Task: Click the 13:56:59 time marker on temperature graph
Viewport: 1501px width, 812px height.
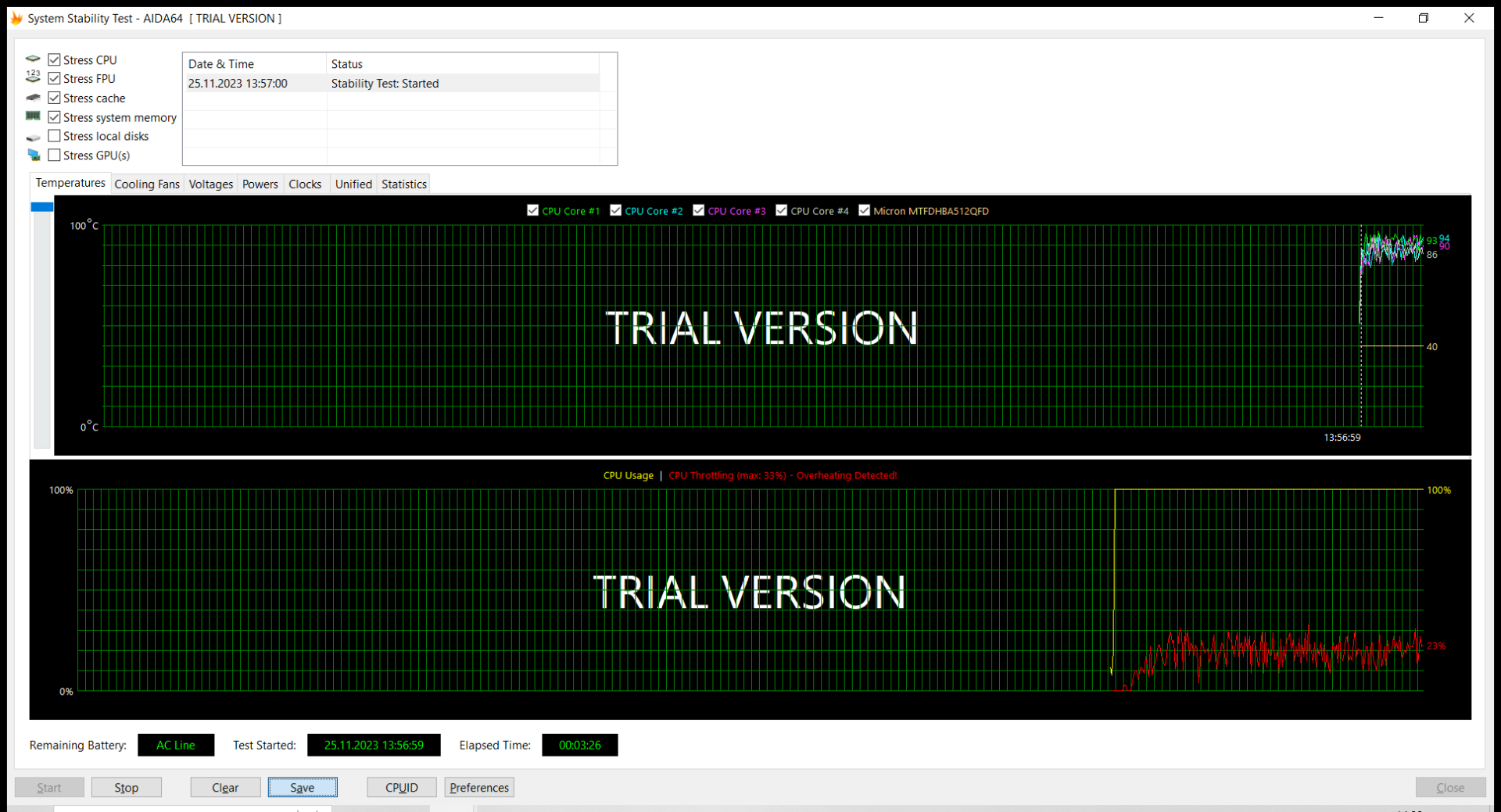Action: (1342, 438)
